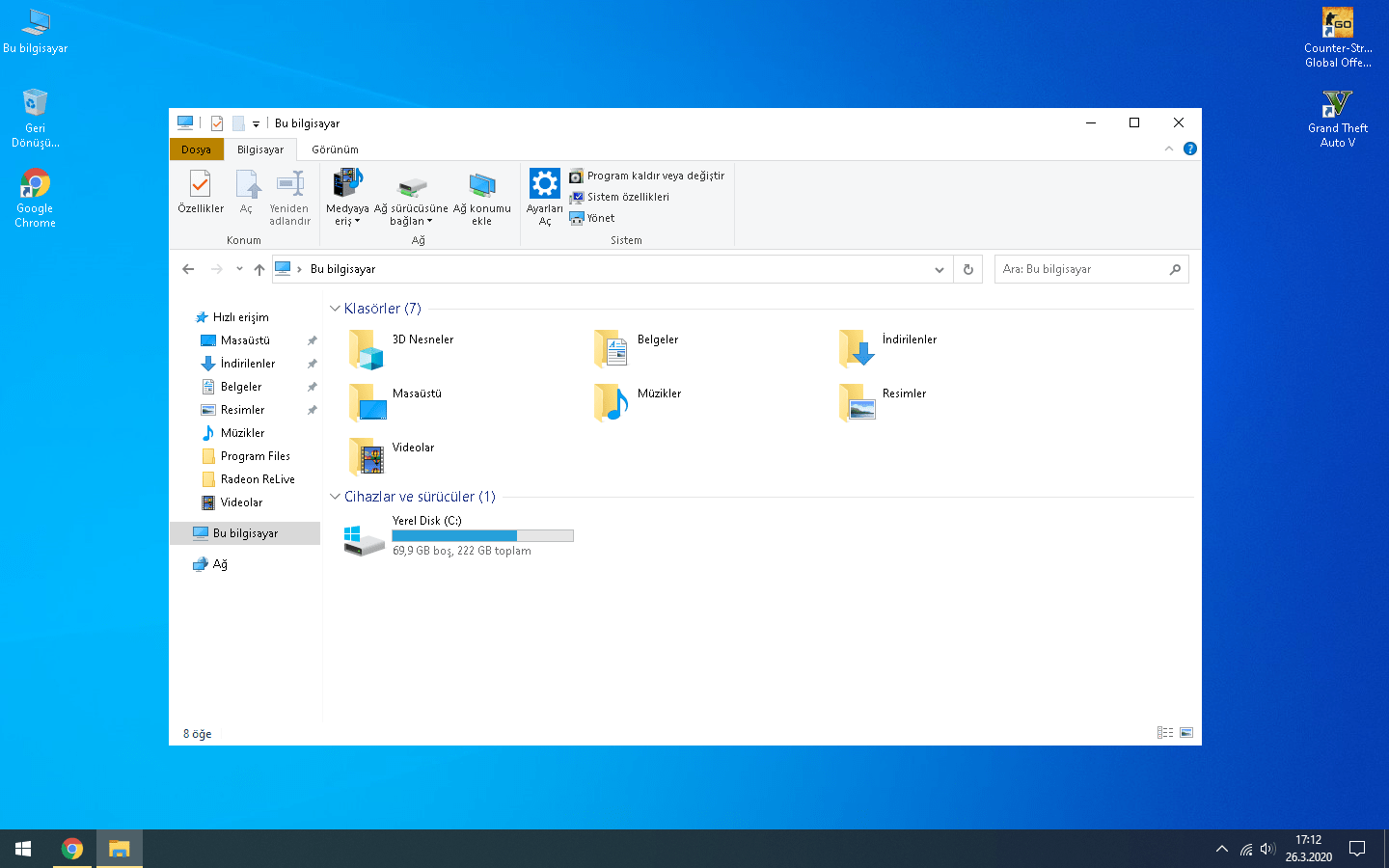Maximize the Bu bilgisayar window
Screen dimensions: 1389x868
(x=1134, y=122)
